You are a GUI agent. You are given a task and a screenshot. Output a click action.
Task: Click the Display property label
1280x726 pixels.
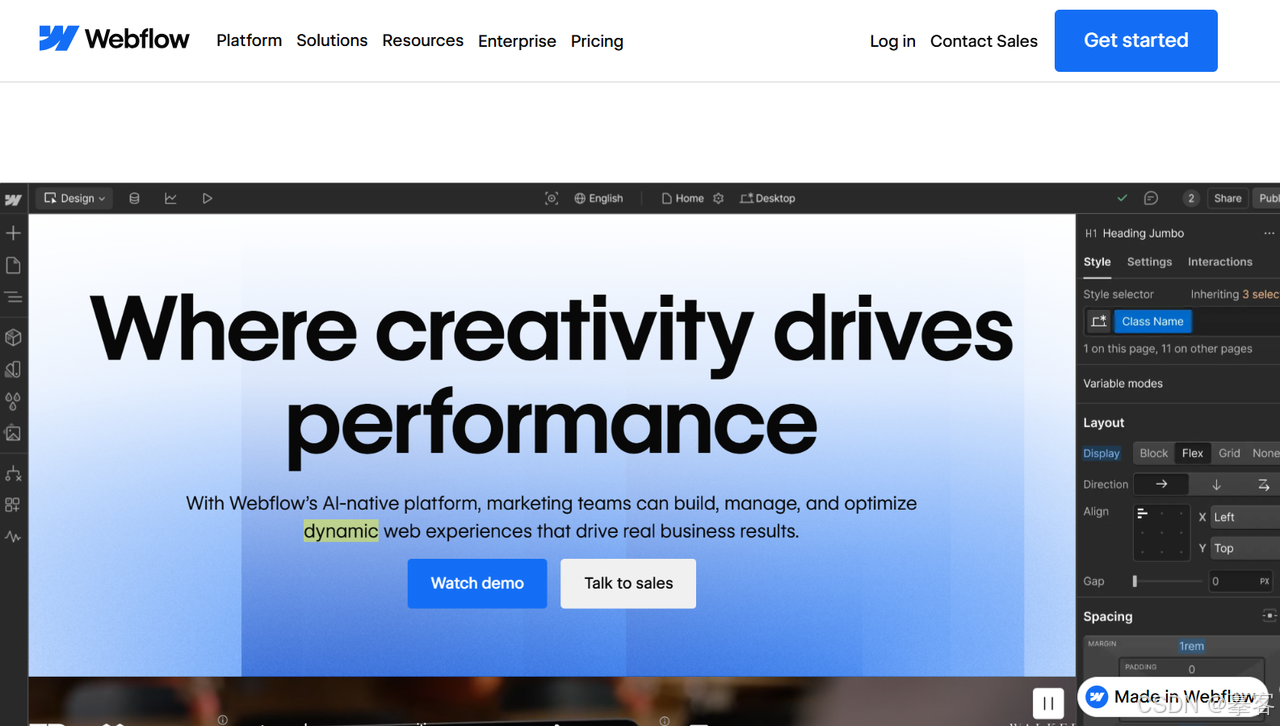pos(1102,453)
